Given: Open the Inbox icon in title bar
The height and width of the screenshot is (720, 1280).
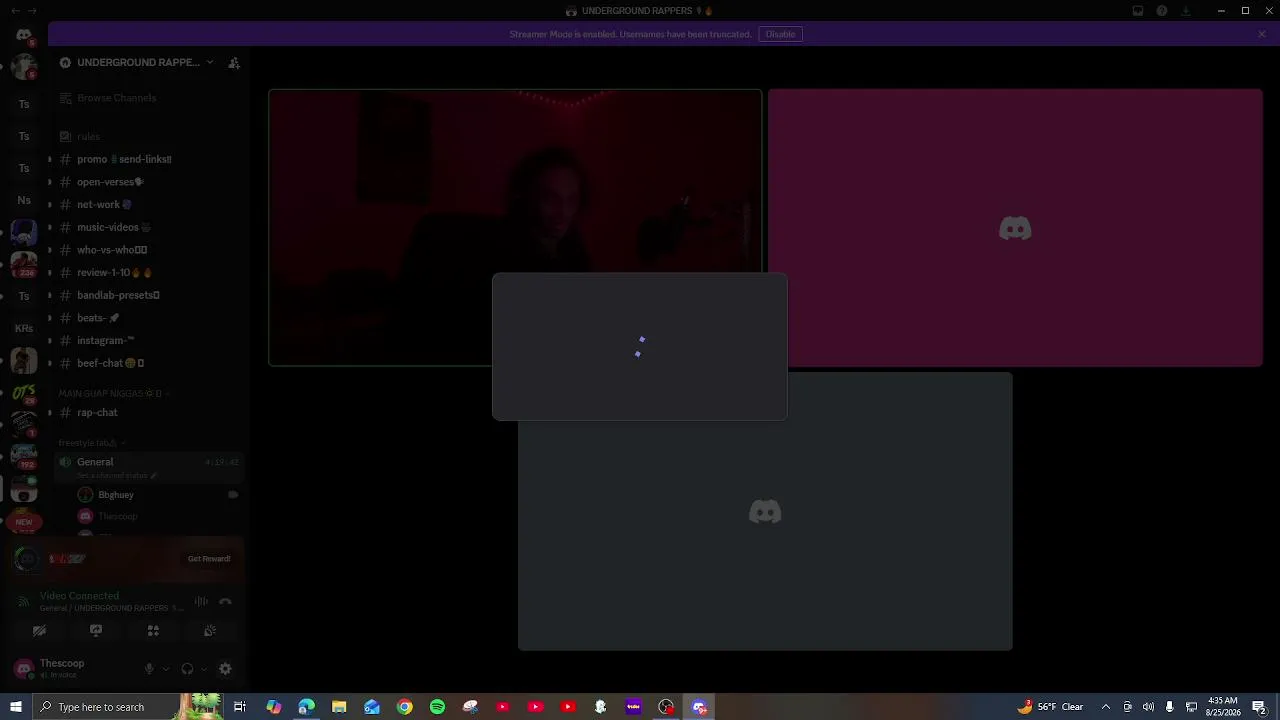Looking at the screenshot, I should [x=1138, y=11].
